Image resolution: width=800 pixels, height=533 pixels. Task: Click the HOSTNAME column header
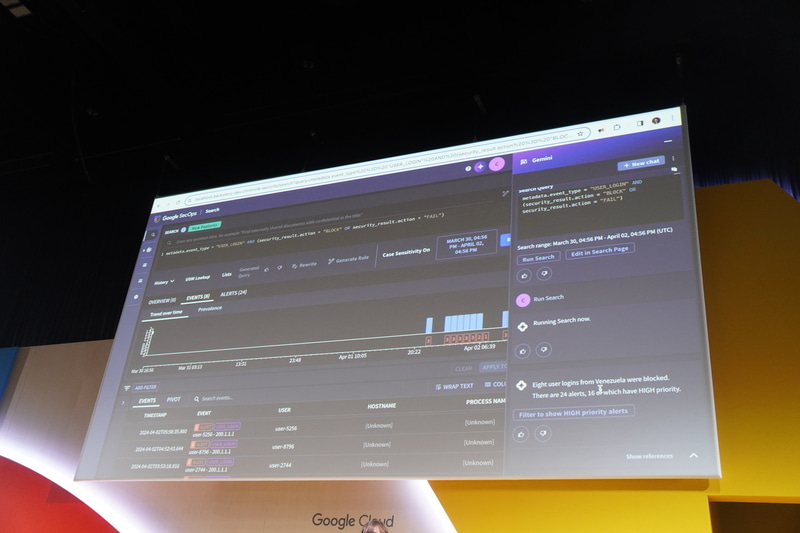(382, 406)
